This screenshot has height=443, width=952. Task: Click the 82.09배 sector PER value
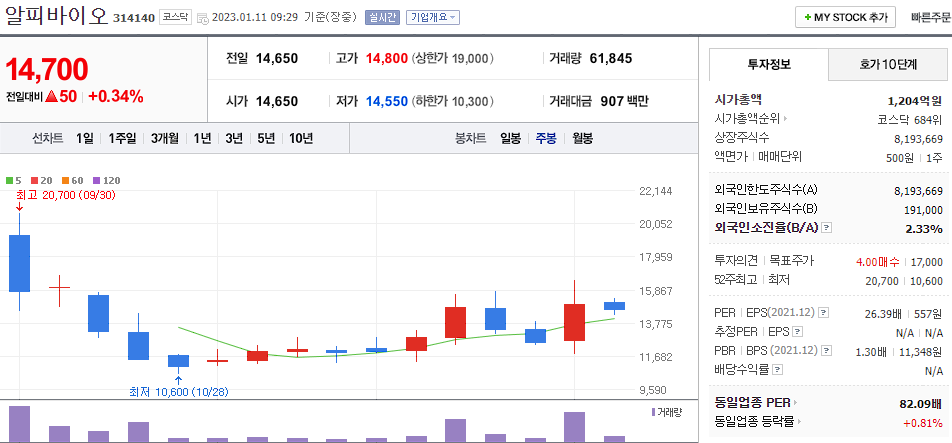921,404
